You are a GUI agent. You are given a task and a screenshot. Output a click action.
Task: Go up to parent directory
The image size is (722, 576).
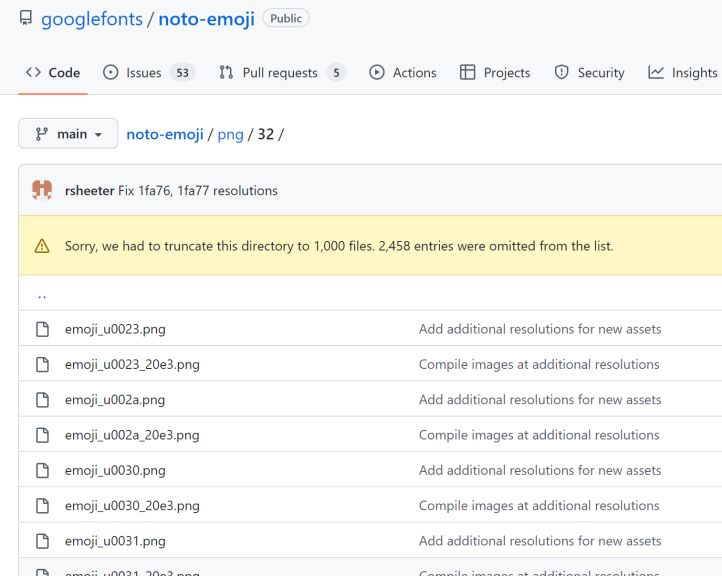(x=42, y=295)
